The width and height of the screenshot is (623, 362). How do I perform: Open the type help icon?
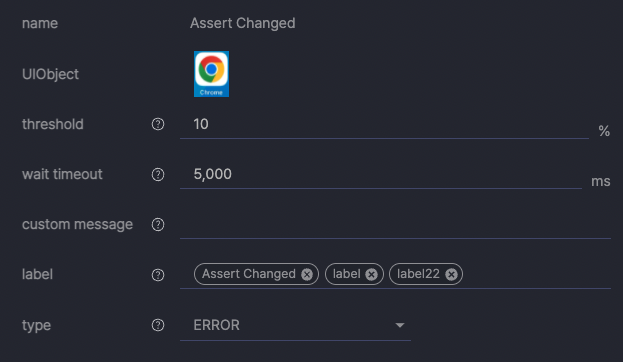(158, 325)
